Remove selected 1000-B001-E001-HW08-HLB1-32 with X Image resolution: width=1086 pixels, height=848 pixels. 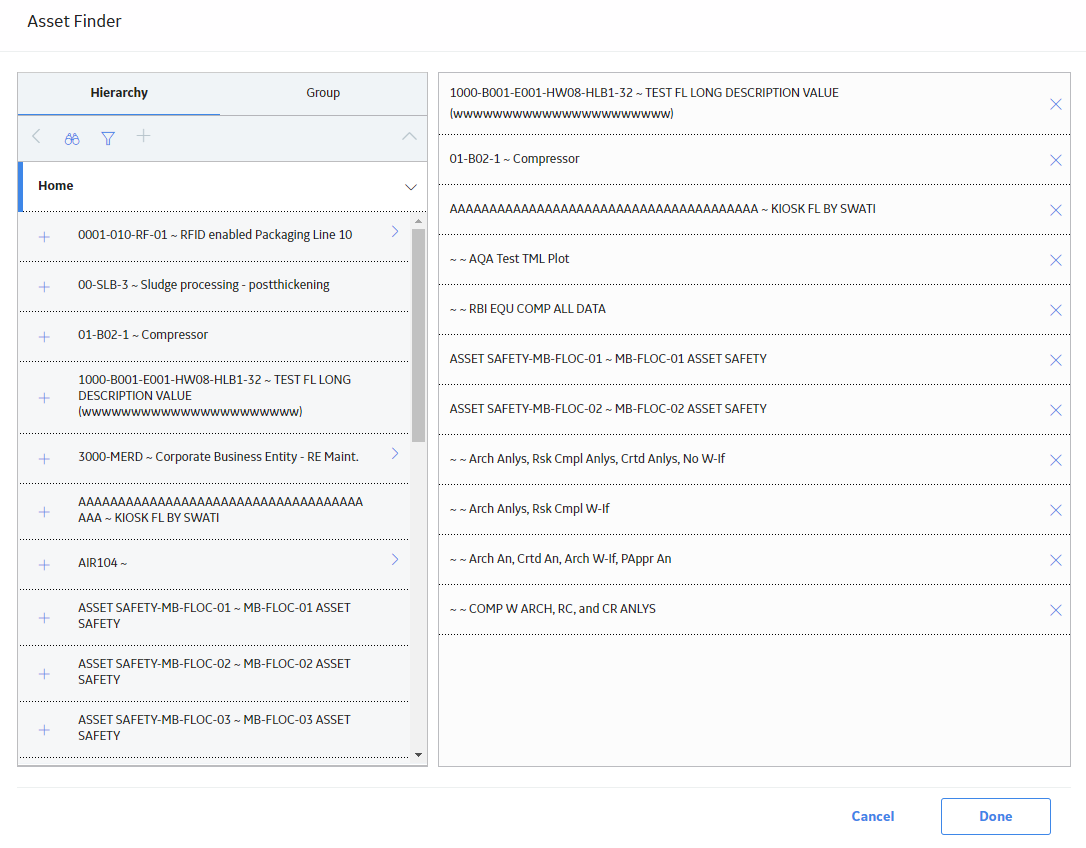1056,104
